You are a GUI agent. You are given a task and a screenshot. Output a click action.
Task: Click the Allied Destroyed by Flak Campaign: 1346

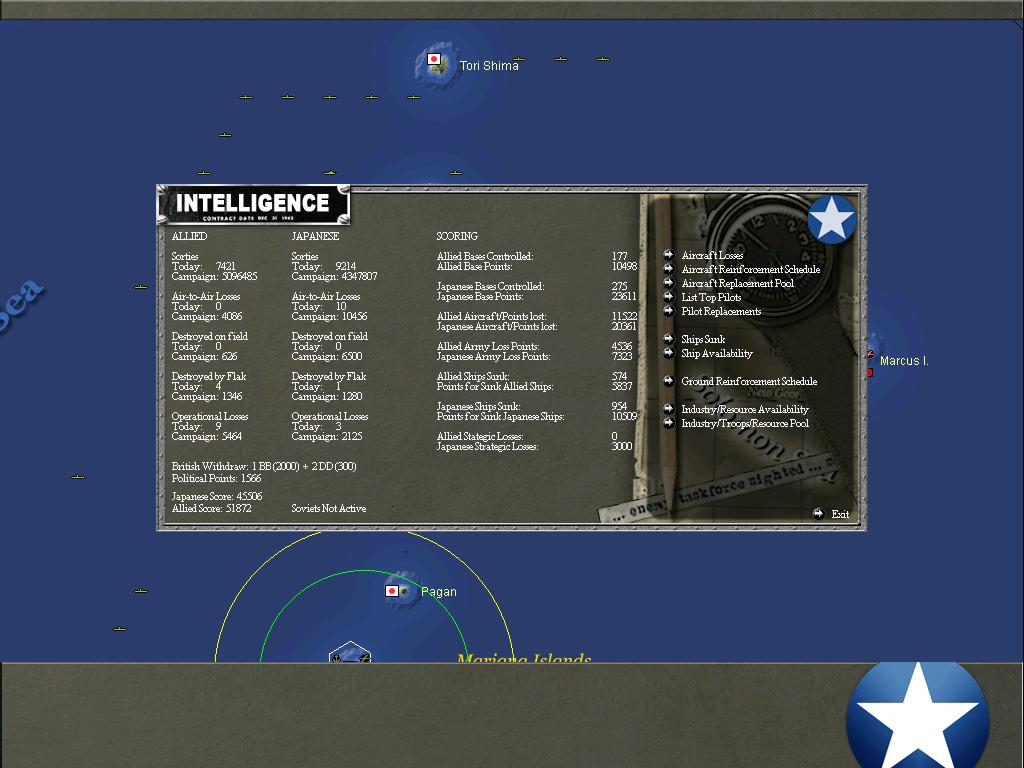206,396
